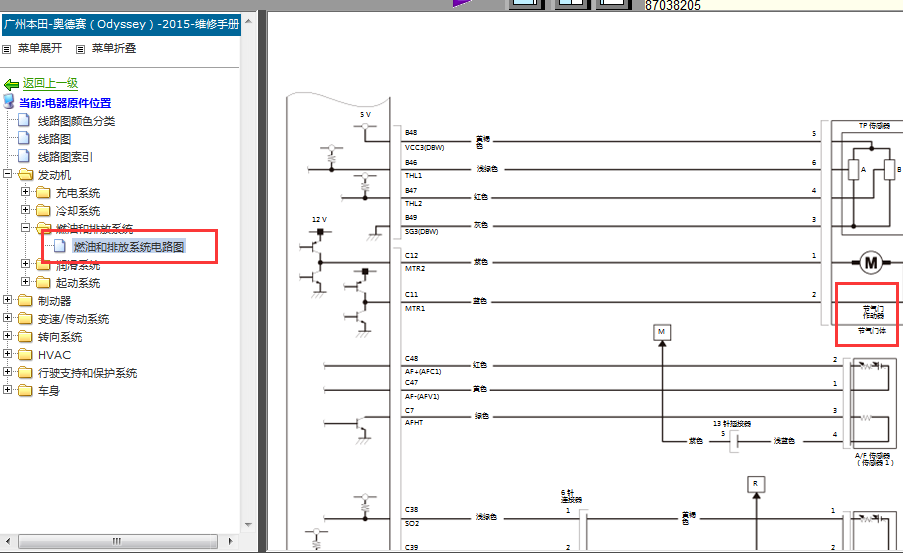Image resolution: width=903 pixels, height=553 pixels.
Task: Click 菜单折叠 to collapse all menus
Action: point(114,48)
